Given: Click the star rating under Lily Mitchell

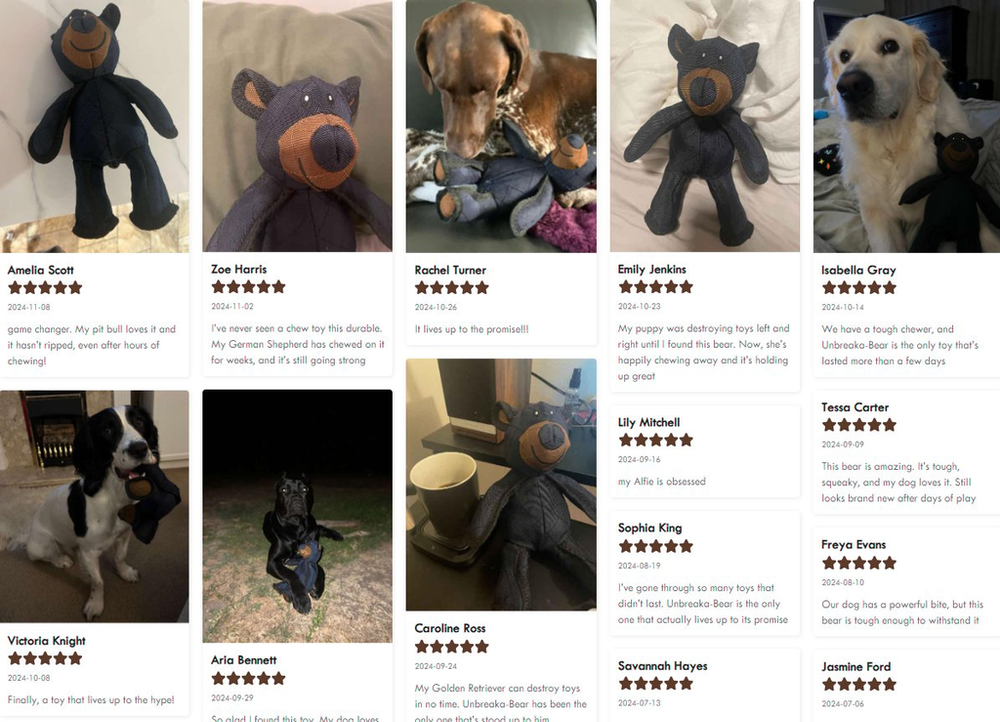Looking at the screenshot, I should coord(656,440).
